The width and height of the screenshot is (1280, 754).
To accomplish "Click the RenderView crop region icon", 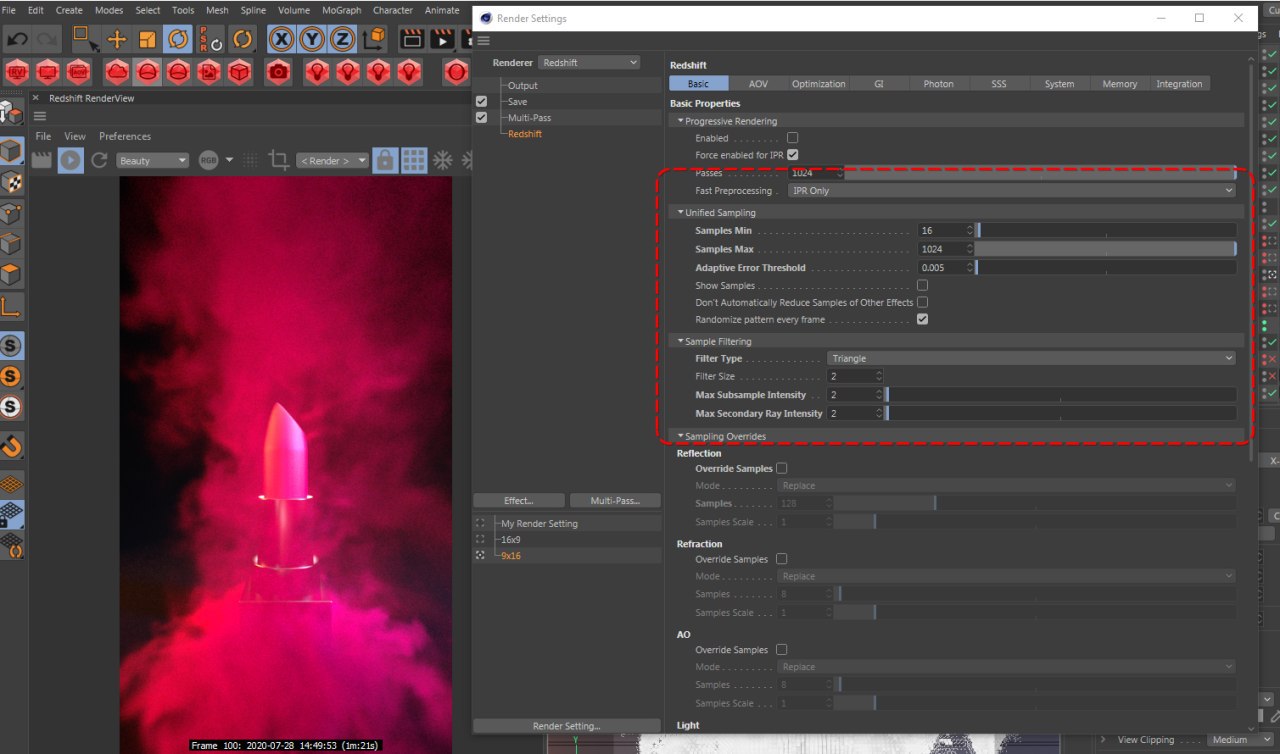I will pyautogui.click(x=279, y=160).
